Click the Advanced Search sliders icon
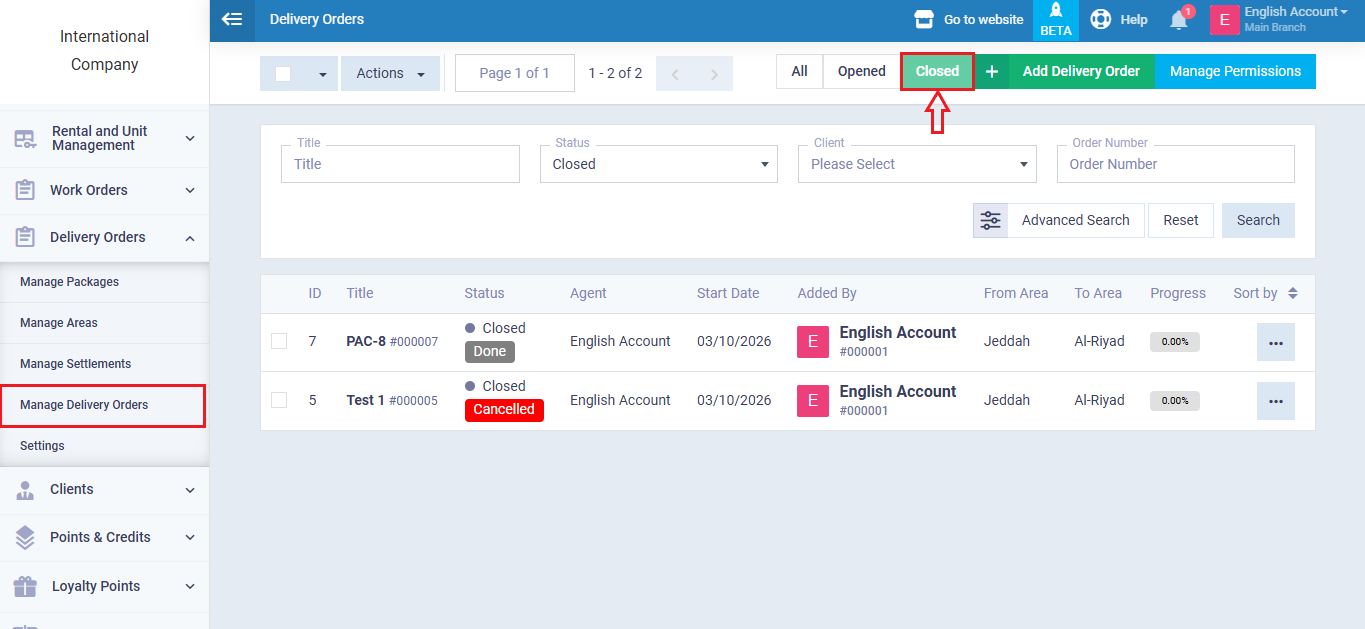The width and height of the screenshot is (1365, 629). (x=990, y=220)
